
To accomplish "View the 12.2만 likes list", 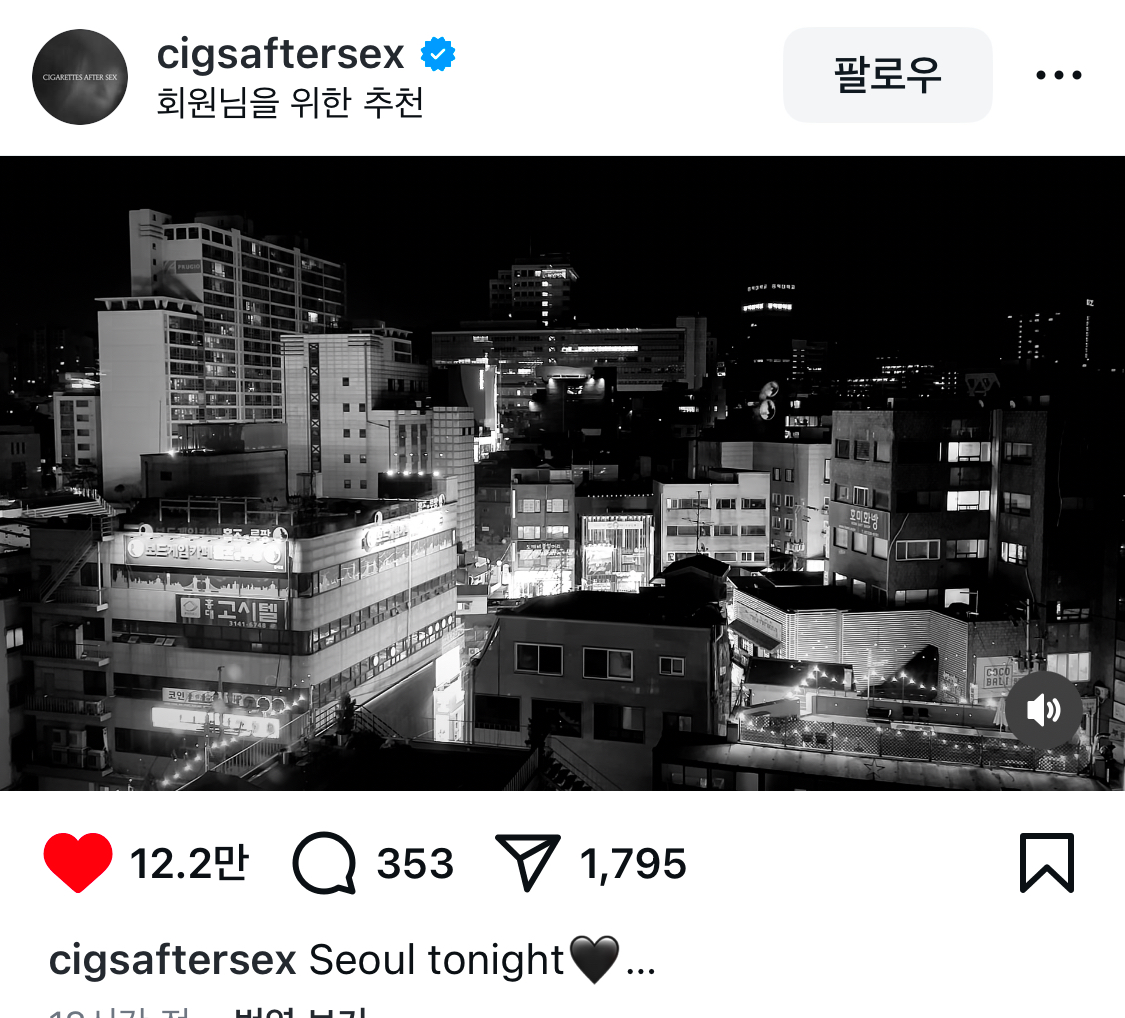I will pos(189,862).
